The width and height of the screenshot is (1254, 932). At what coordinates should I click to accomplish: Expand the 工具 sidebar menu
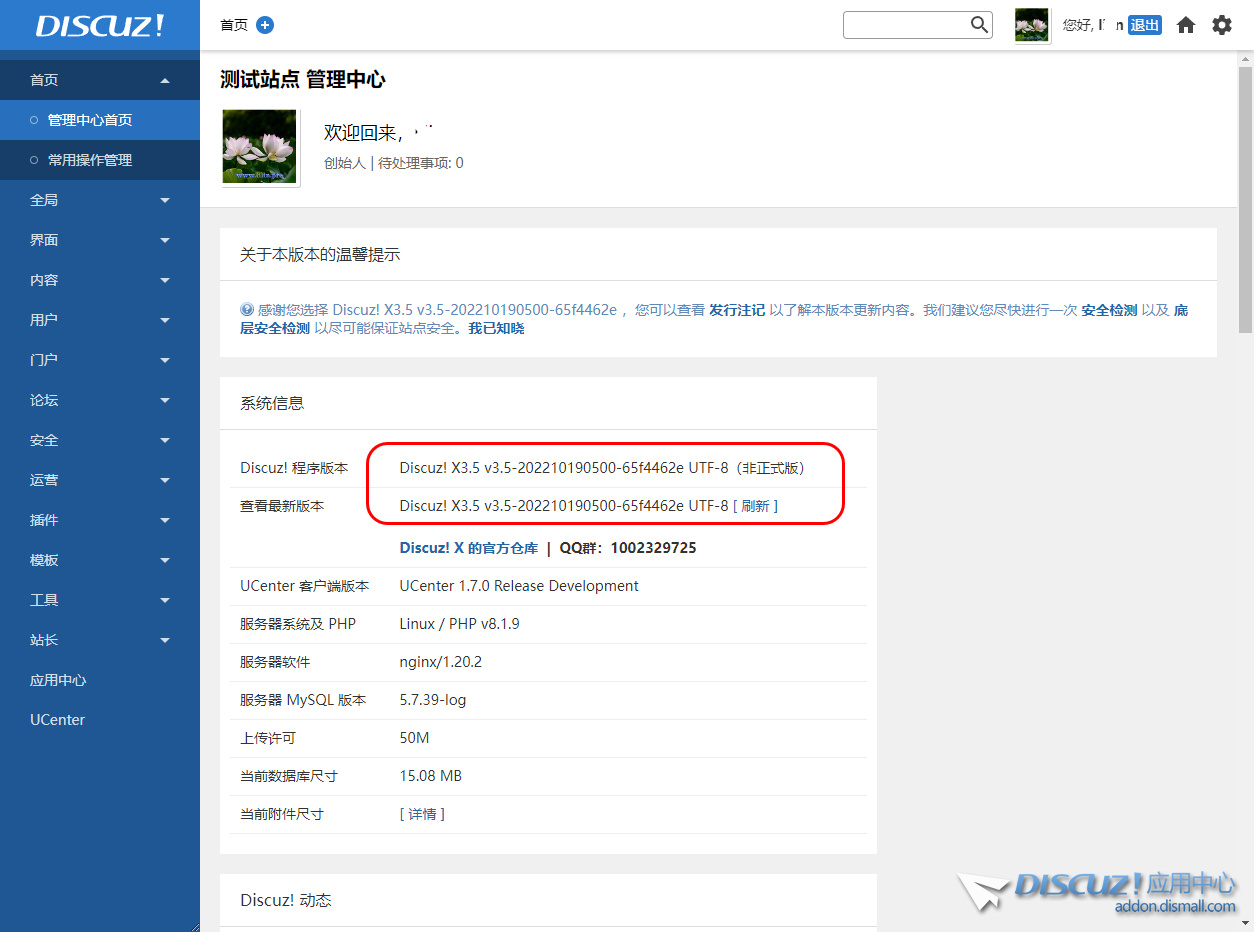100,600
